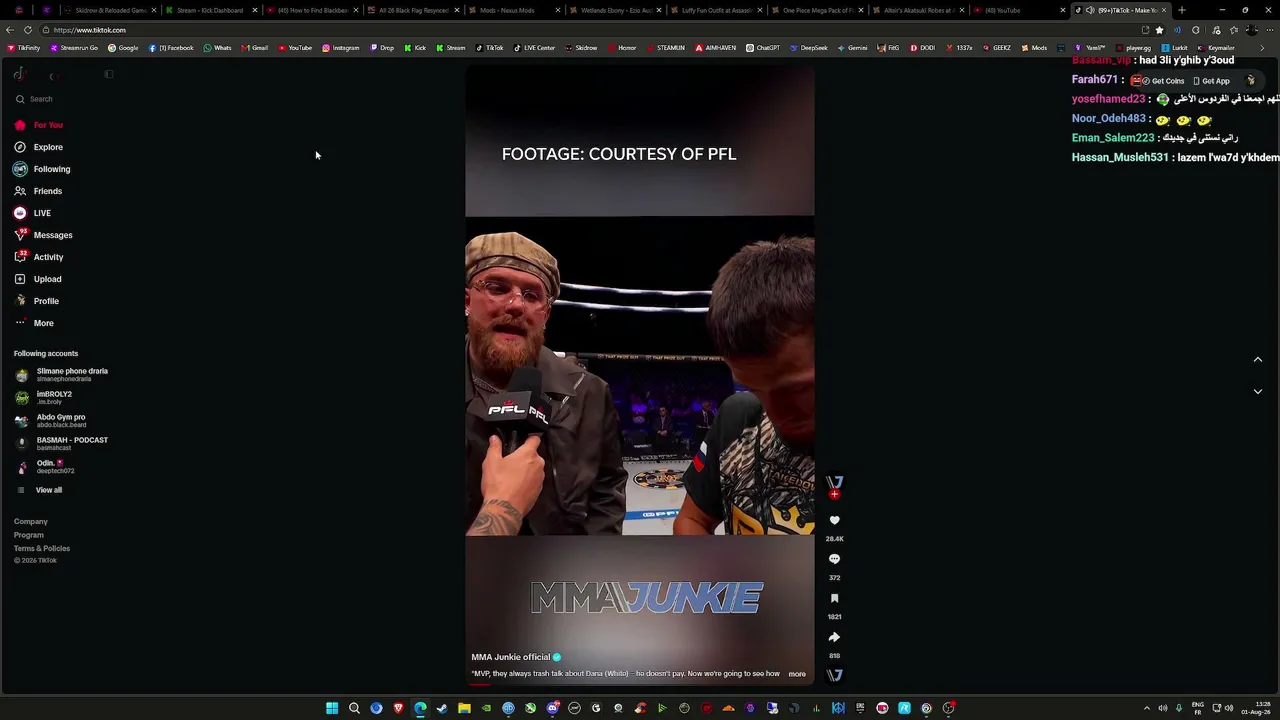Open MMA Junkie official profile name
Viewport: 1280px width, 720px height.
[x=511, y=657]
